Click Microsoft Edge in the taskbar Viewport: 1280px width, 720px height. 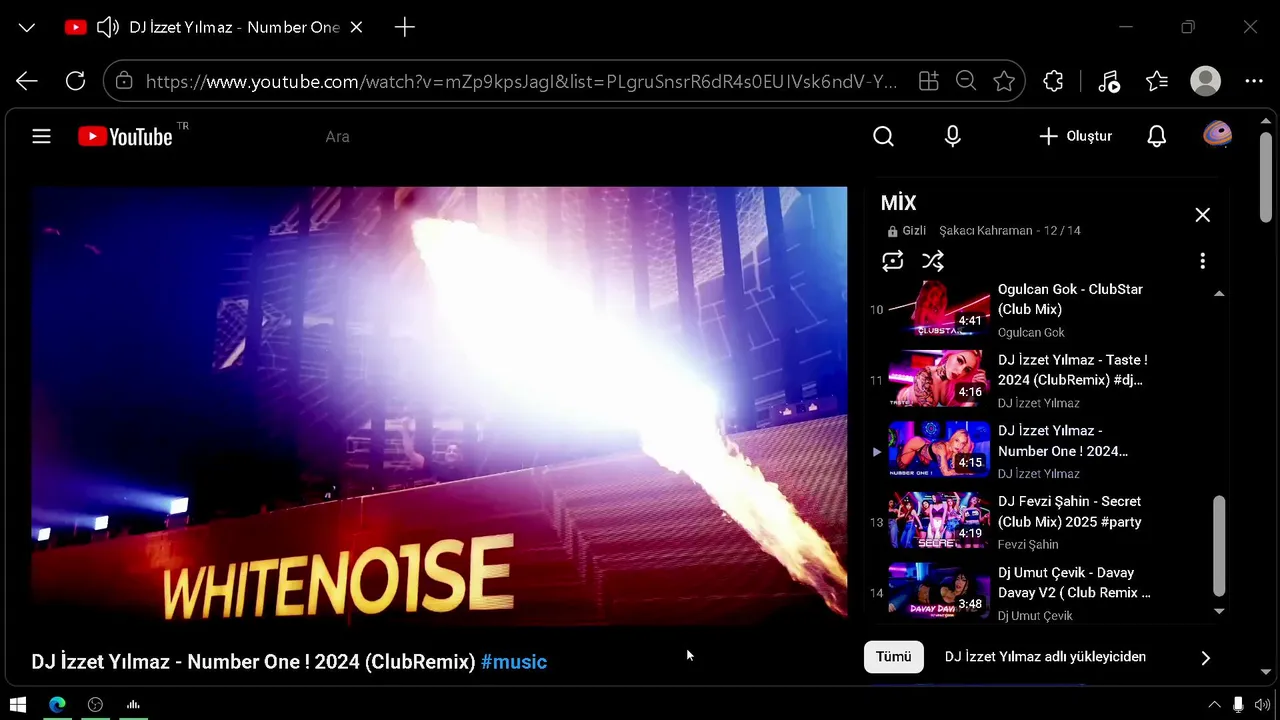pos(57,705)
